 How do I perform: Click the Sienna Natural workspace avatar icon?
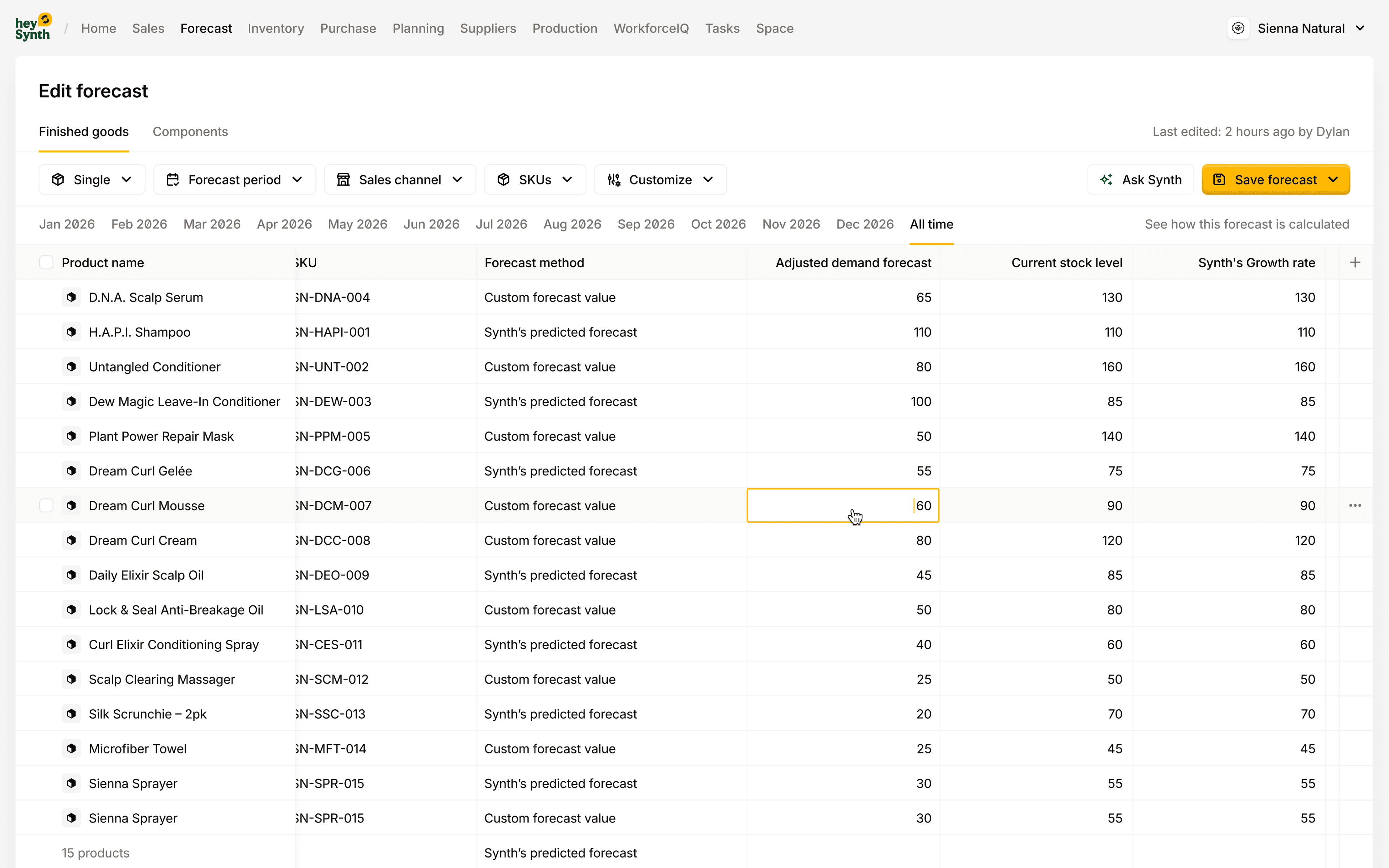pos(1238,28)
